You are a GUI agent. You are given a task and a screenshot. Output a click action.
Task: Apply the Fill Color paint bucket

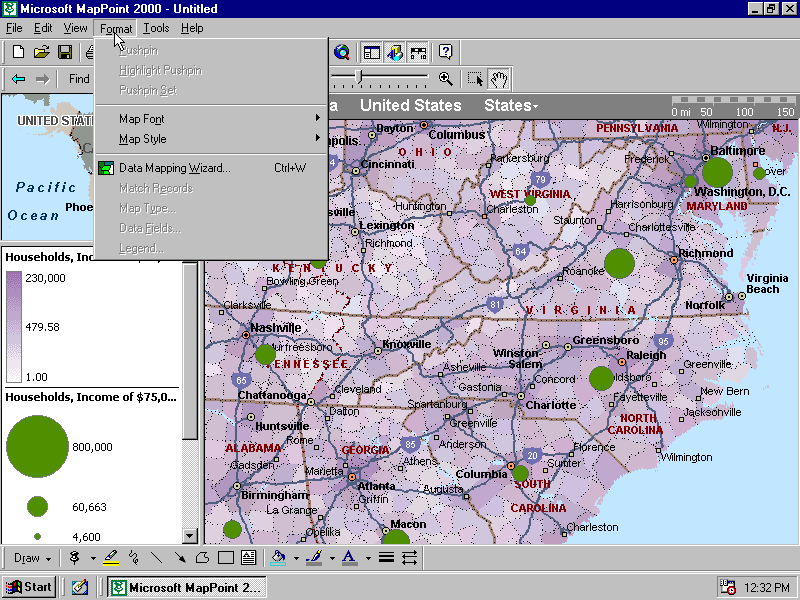[x=278, y=558]
